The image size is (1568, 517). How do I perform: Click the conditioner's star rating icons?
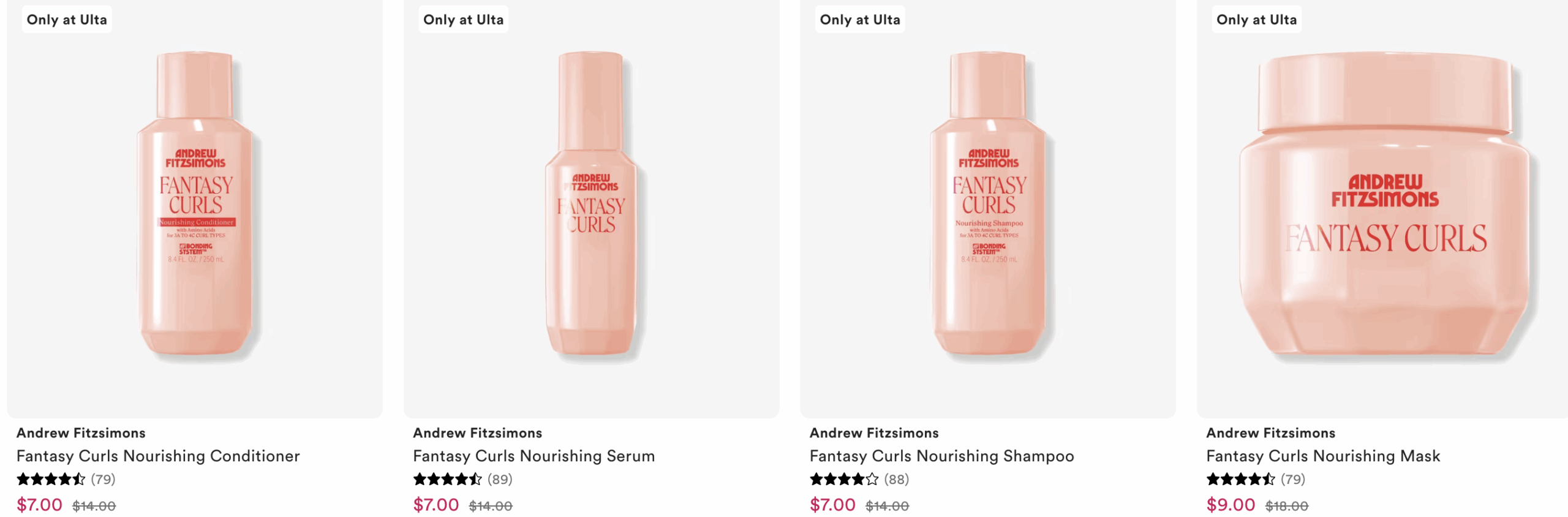[x=51, y=479]
